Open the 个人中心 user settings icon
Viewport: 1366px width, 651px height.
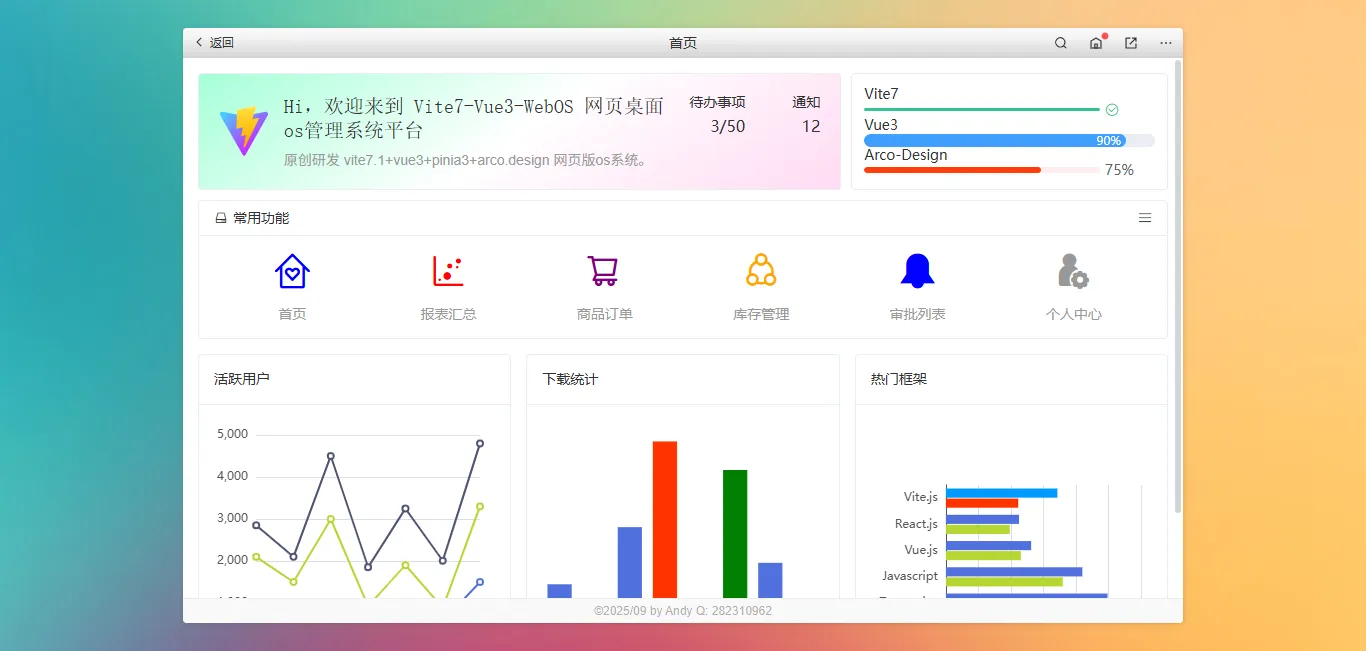pos(1073,271)
